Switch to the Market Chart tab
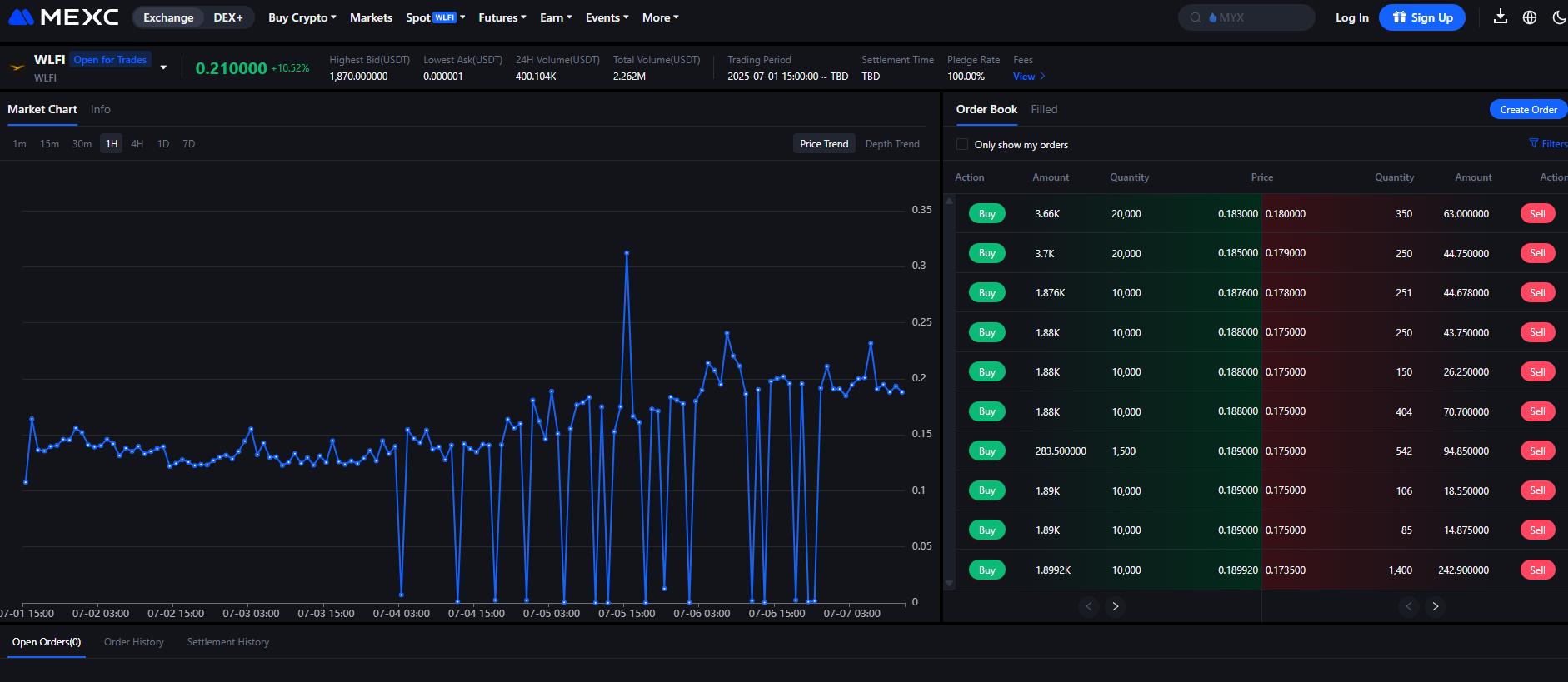The width and height of the screenshot is (1568, 682). pyautogui.click(x=42, y=109)
